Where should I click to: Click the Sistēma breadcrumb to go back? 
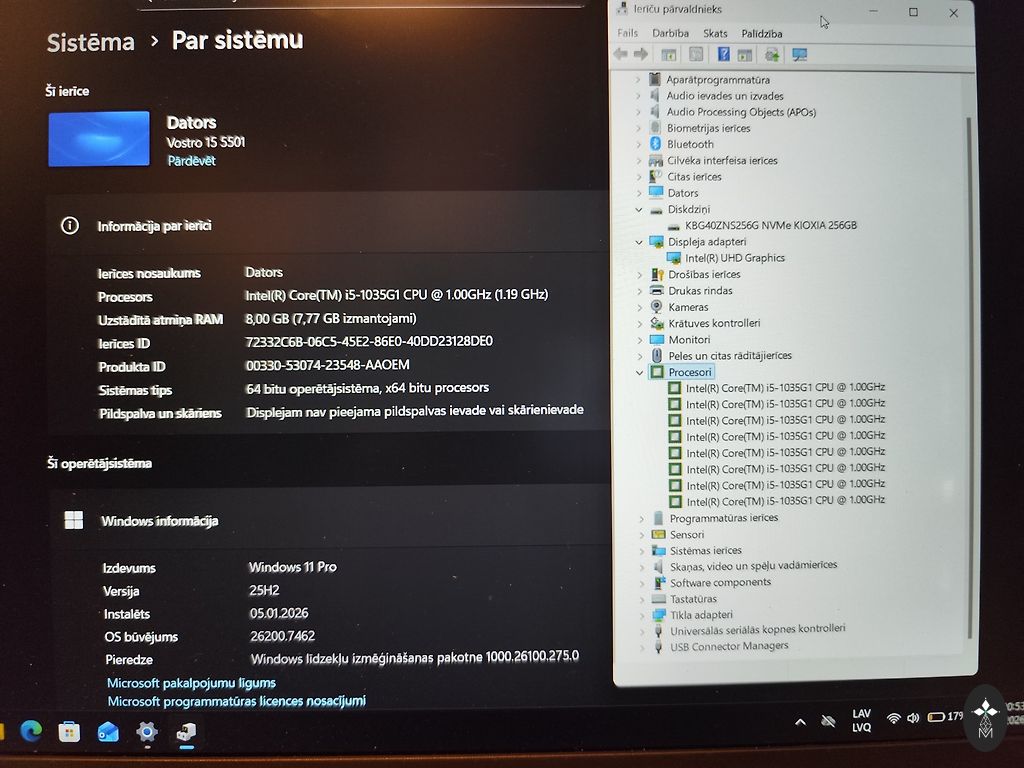tap(90, 42)
